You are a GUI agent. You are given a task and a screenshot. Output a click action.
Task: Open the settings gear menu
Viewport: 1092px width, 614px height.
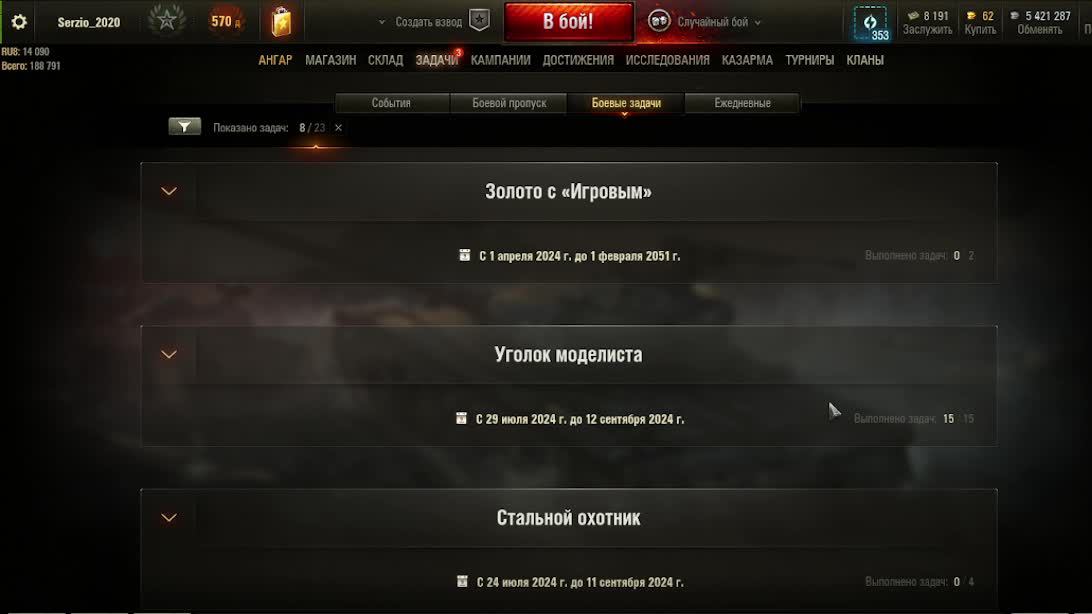pos(19,22)
